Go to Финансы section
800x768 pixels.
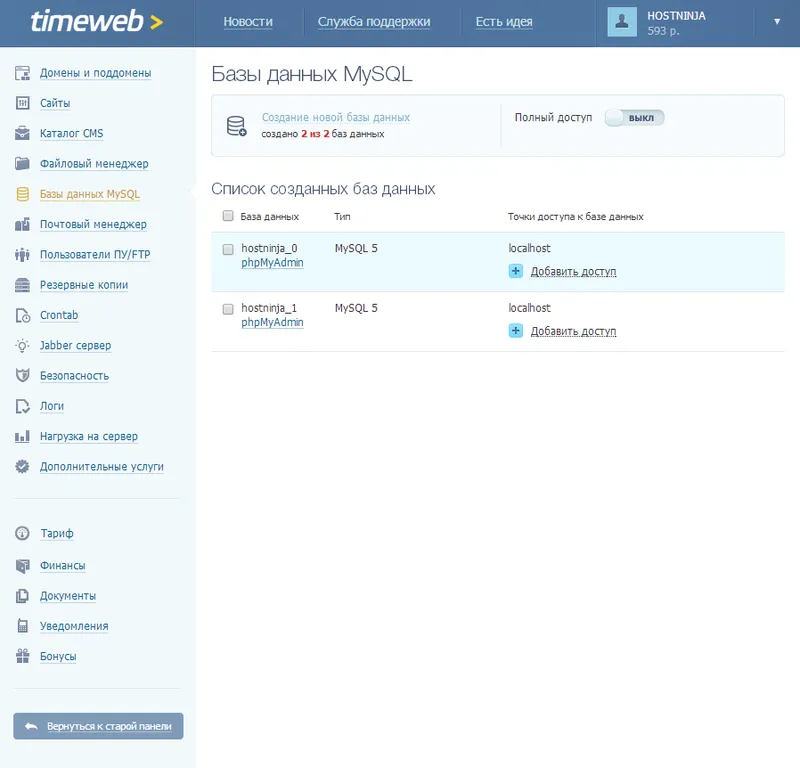tap(63, 565)
